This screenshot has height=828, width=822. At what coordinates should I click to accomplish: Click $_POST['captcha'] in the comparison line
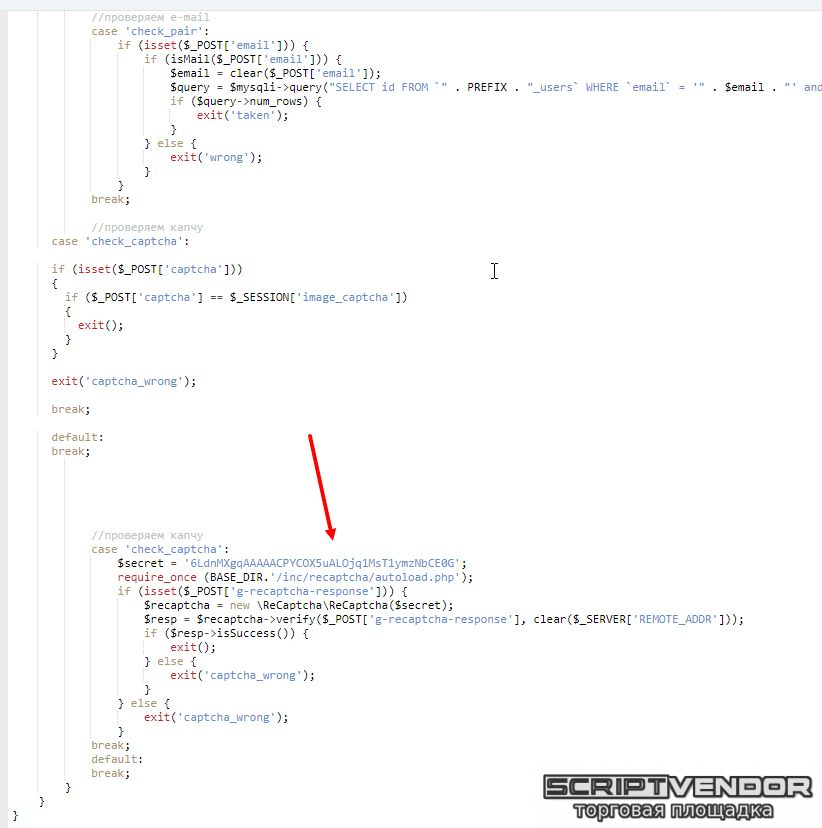click(147, 297)
